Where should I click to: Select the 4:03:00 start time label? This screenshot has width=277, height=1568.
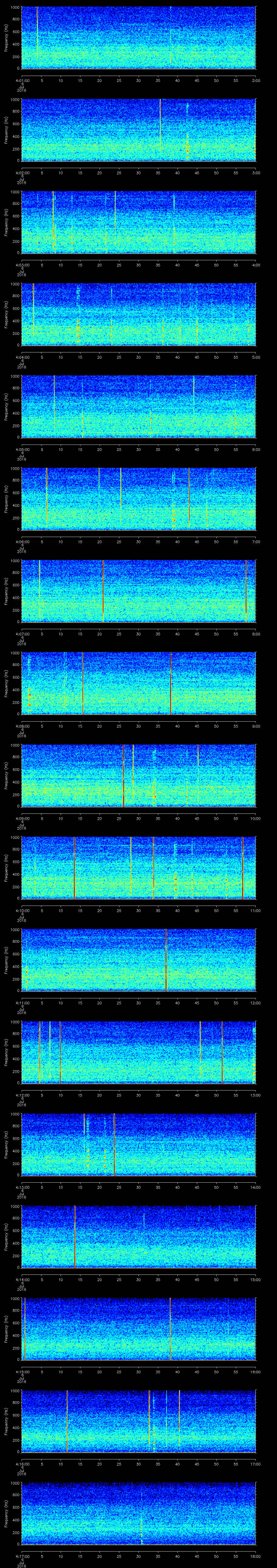22,265
